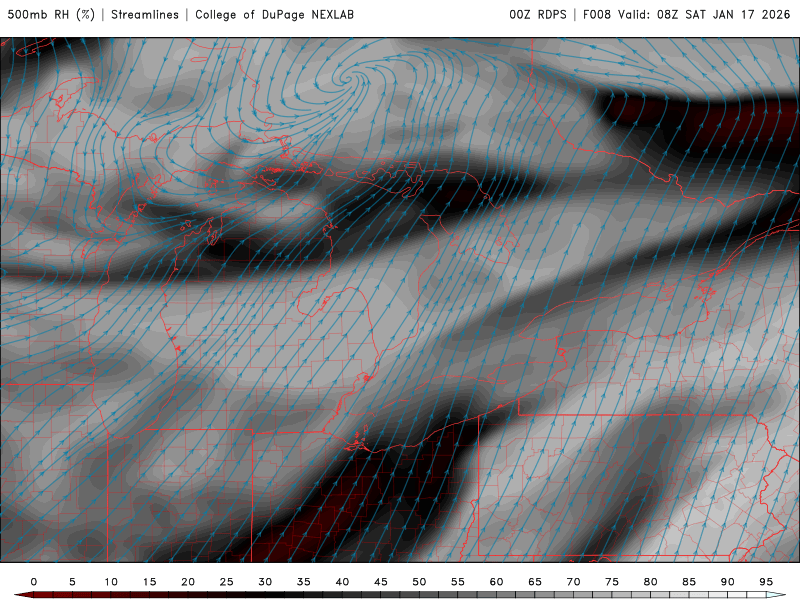Click the colorbar label "10"
Screen dimensions: 800x600
111,582
